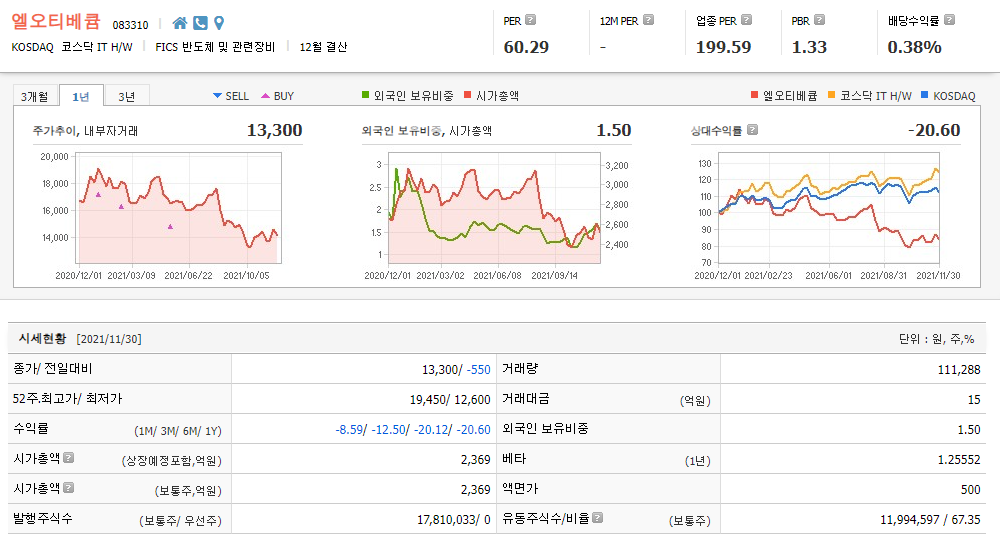Click the PBR value 1.33

(x=809, y=47)
